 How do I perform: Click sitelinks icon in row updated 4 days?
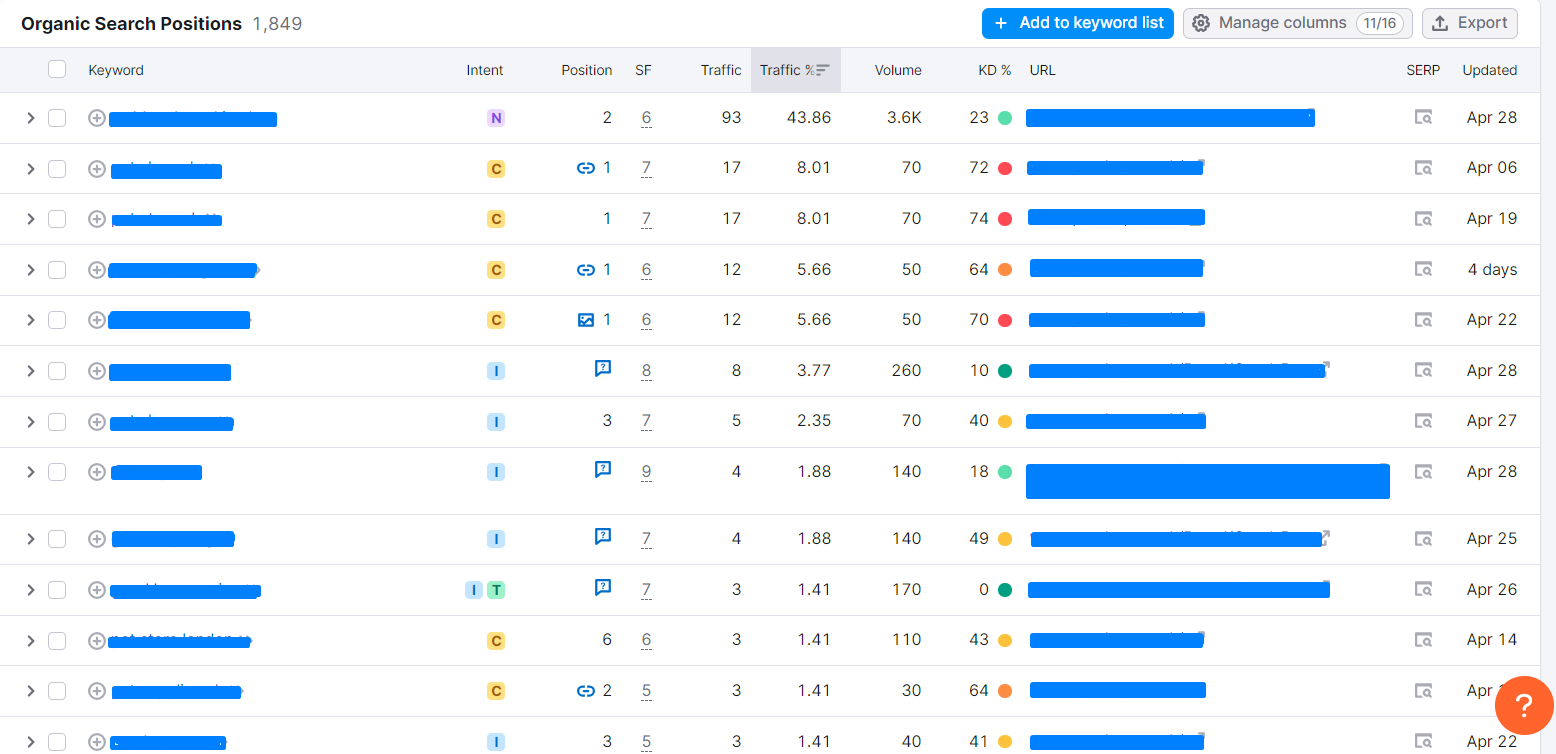pyautogui.click(x=586, y=269)
